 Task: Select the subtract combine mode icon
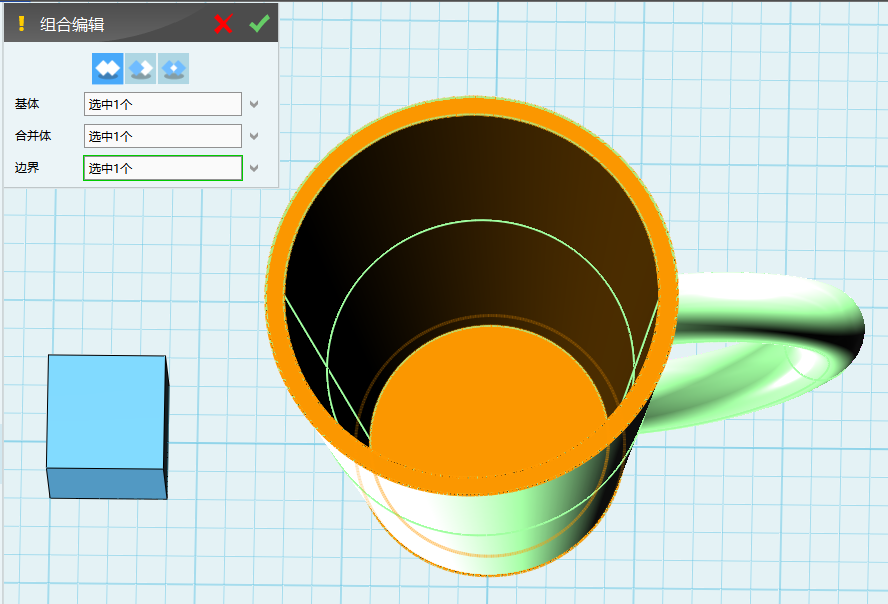pyautogui.click(x=140, y=68)
